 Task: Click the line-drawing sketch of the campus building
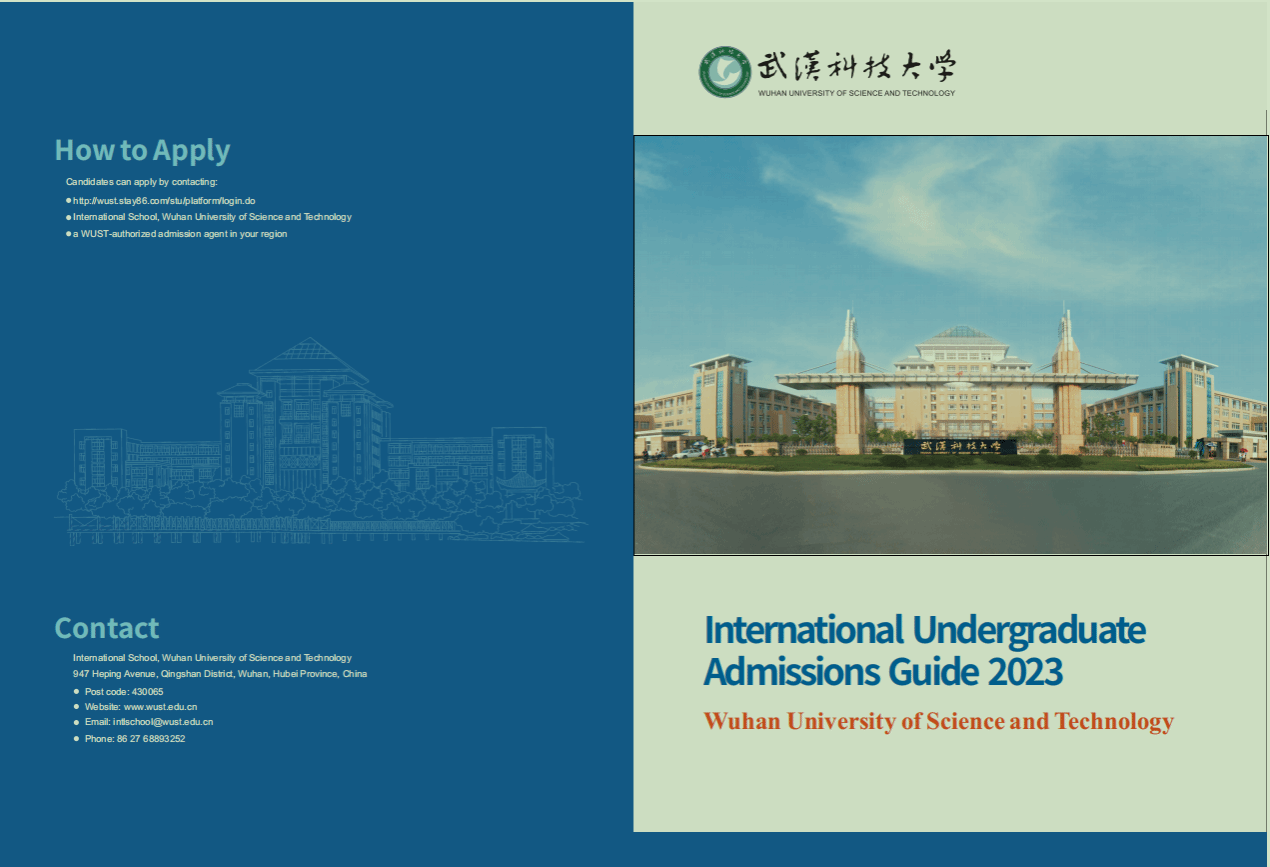pos(320,445)
